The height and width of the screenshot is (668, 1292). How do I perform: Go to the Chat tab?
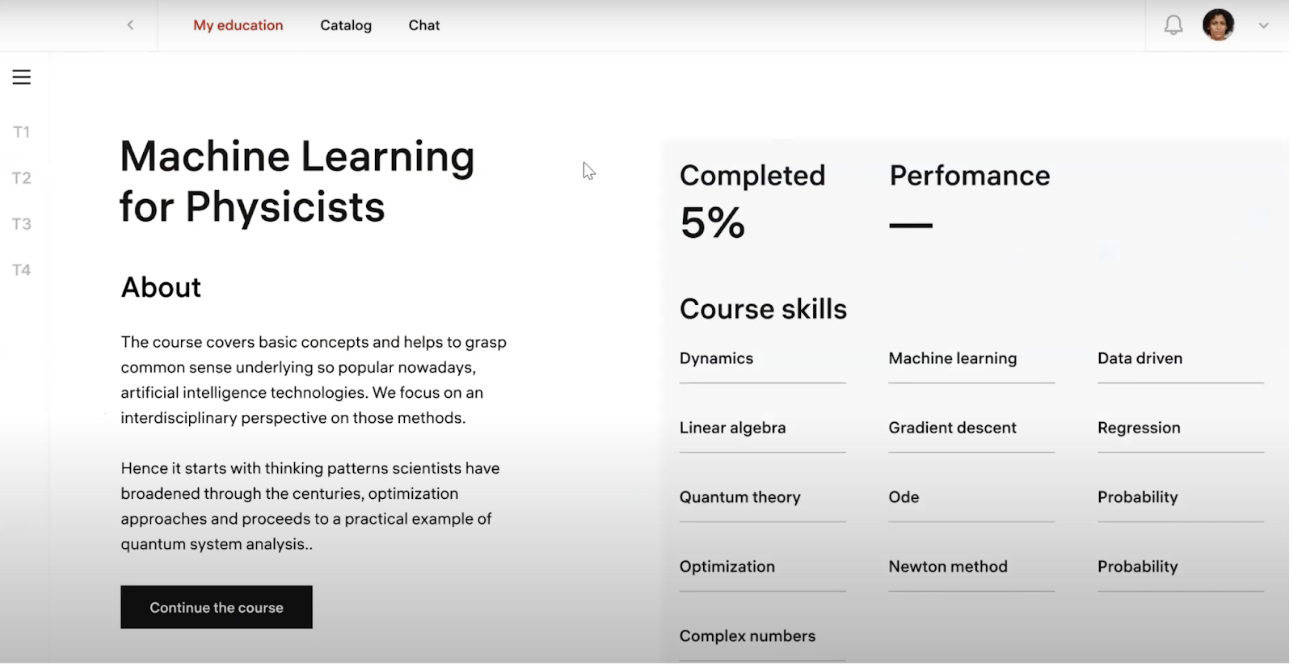[424, 25]
